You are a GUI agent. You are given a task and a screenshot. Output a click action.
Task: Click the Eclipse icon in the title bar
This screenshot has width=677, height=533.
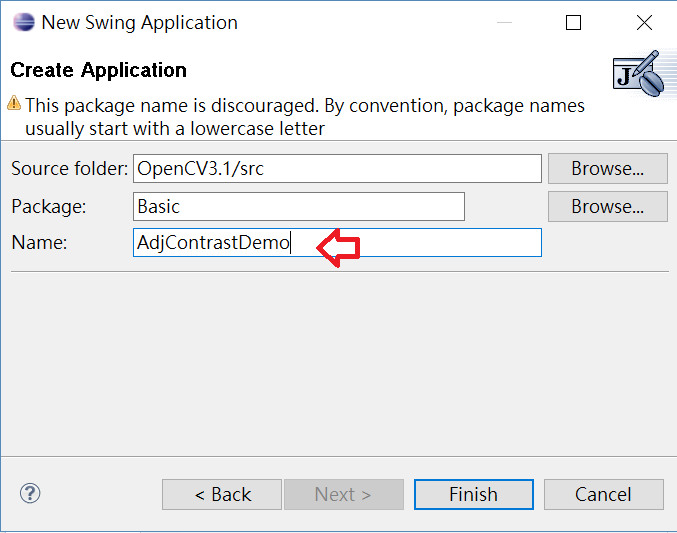24,22
